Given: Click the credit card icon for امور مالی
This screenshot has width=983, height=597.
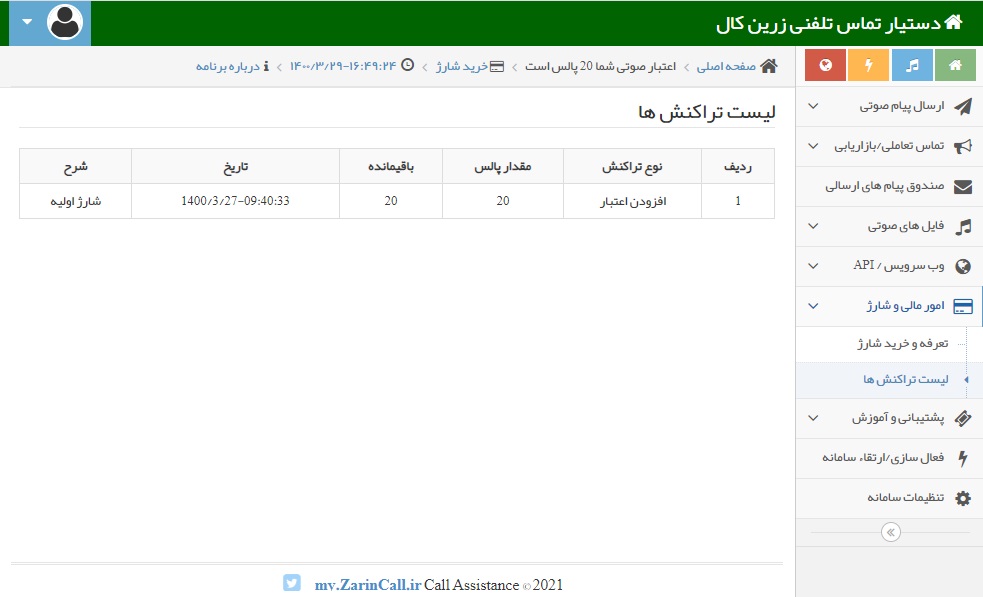Looking at the screenshot, I should [963, 307].
